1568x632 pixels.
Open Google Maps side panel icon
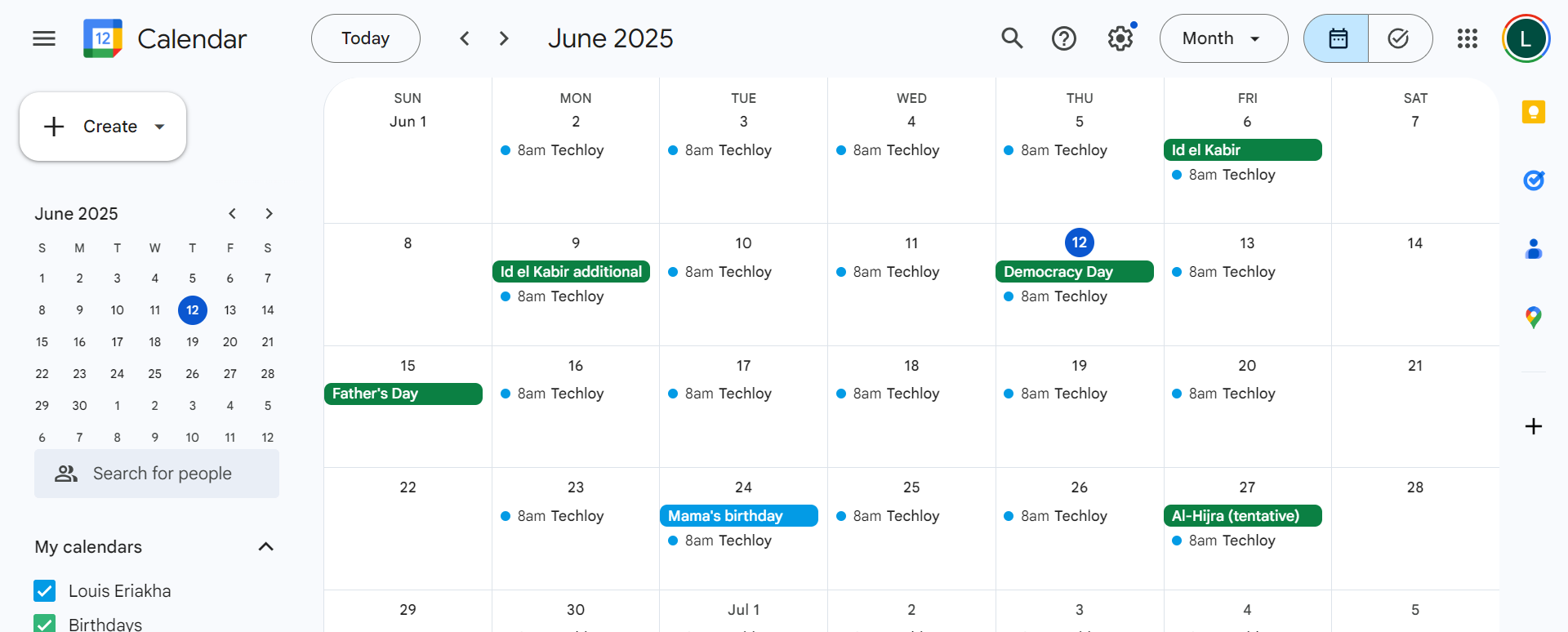pos(1533,317)
